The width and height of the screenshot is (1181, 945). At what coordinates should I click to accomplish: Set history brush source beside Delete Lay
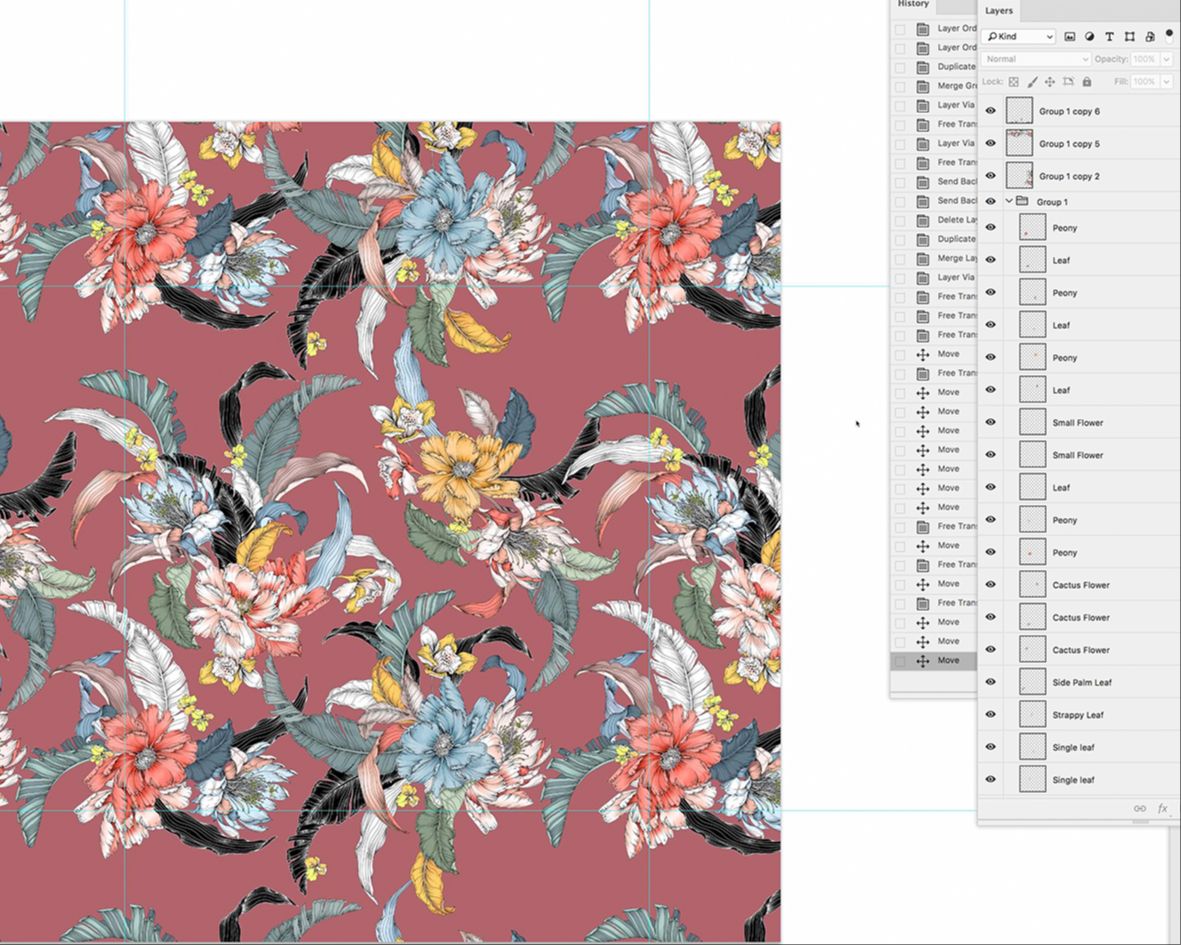coord(900,220)
